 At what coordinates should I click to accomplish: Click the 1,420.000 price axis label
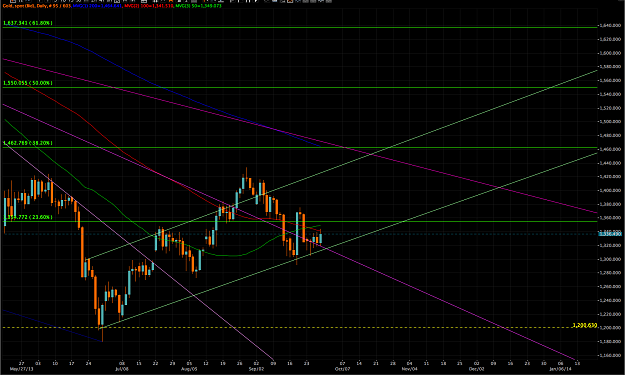610,177
